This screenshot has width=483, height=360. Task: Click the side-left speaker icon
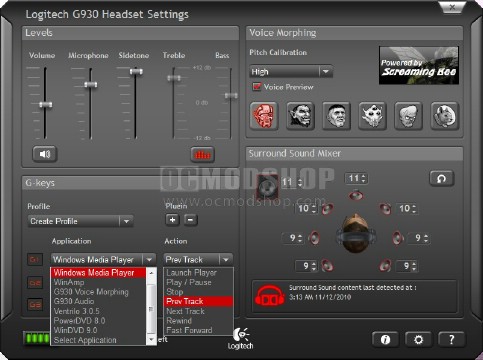(314, 238)
